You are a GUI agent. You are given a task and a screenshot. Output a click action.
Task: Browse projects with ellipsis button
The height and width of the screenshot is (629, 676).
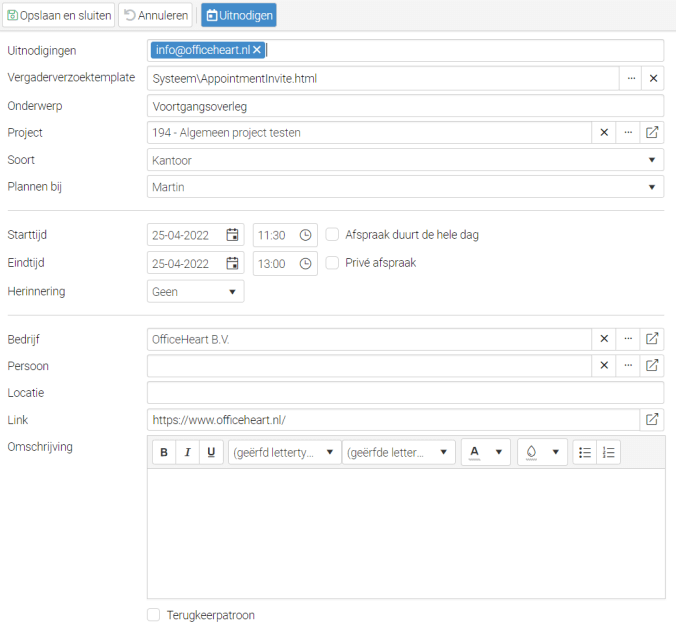[x=628, y=132]
